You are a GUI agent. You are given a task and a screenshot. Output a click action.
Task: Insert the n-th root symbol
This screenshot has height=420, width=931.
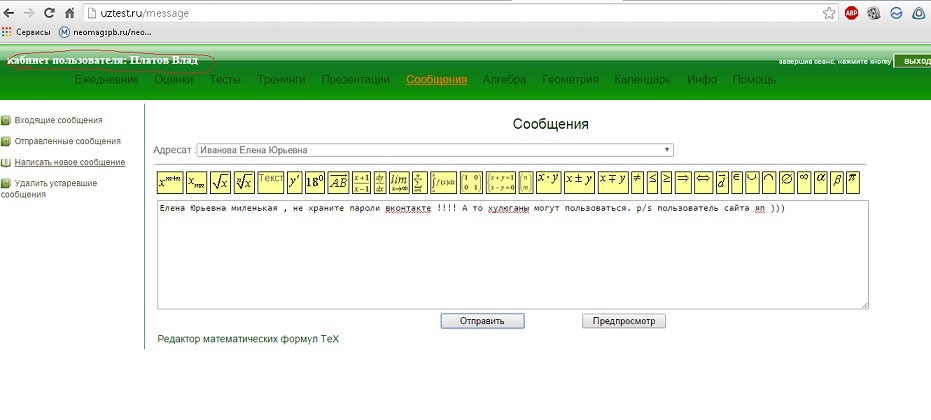(x=244, y=182)
